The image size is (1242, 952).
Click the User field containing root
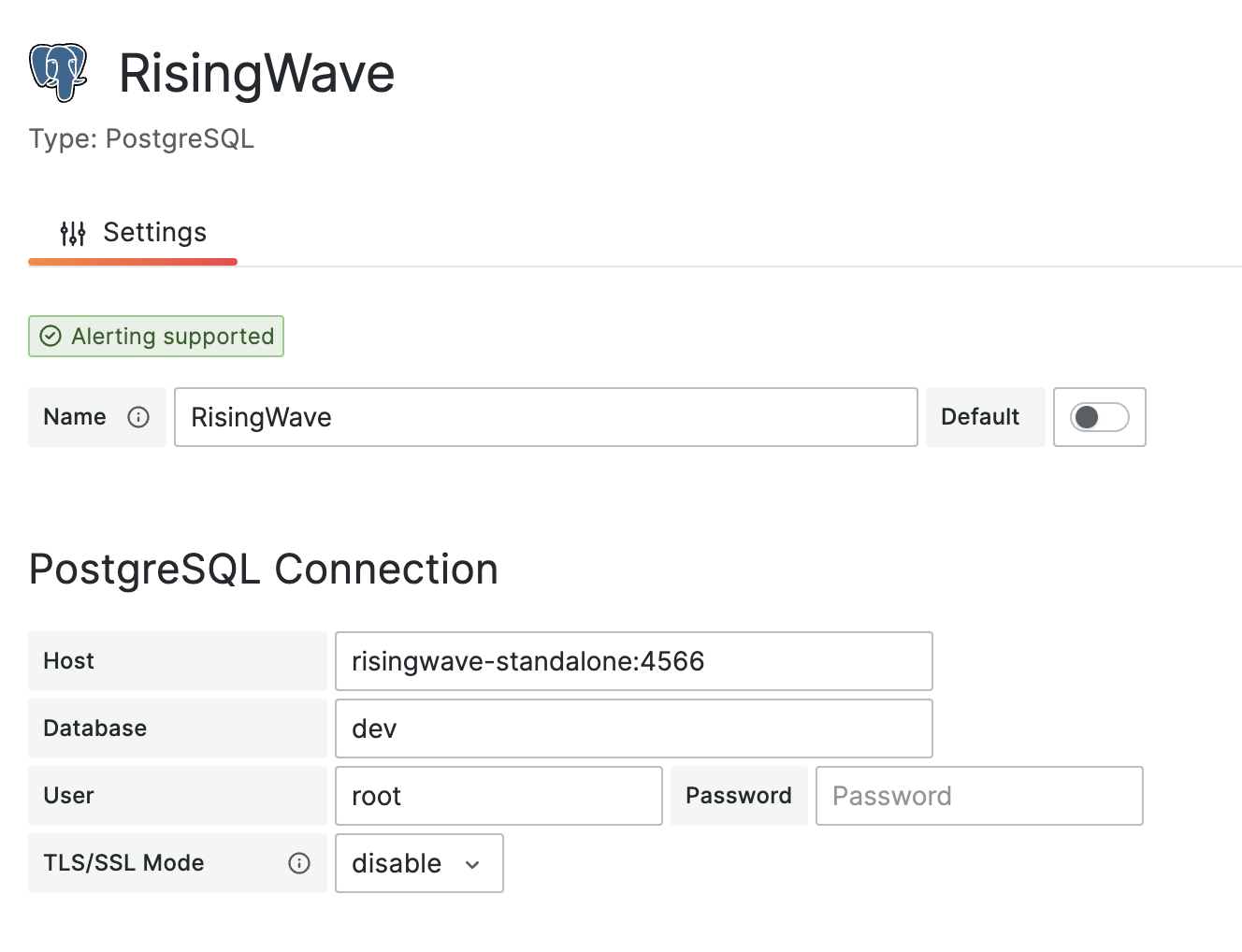click(499, 796)
